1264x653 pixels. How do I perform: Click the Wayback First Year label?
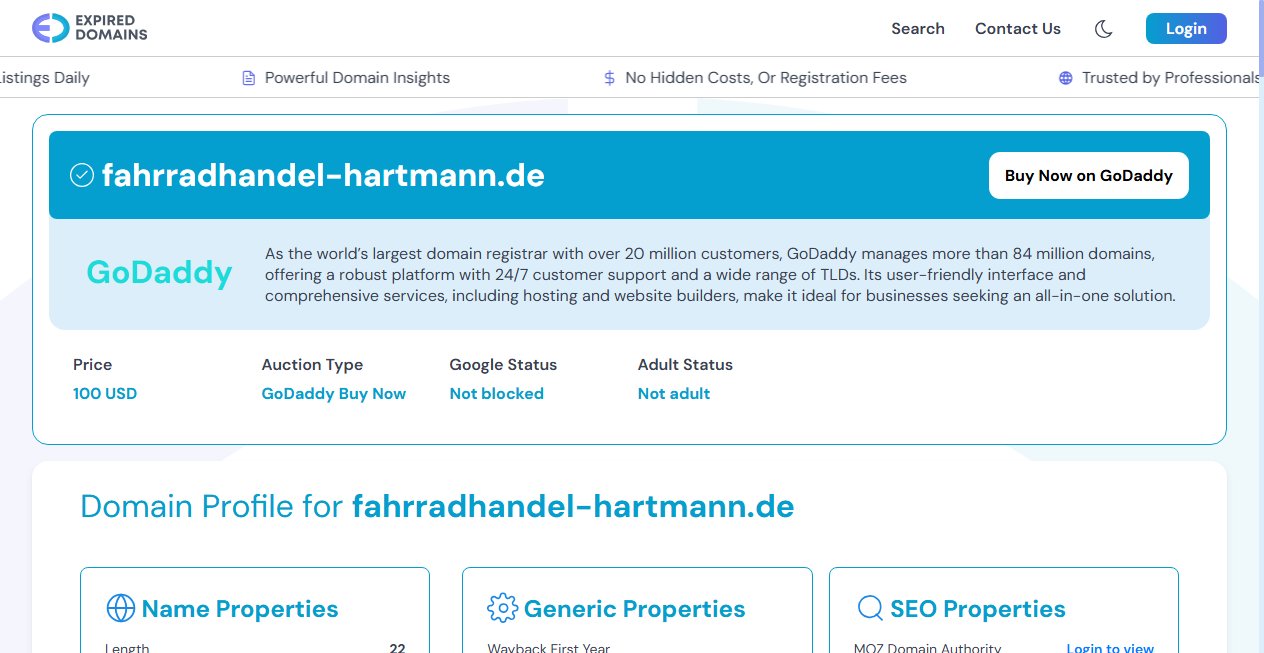coord(549,648)
